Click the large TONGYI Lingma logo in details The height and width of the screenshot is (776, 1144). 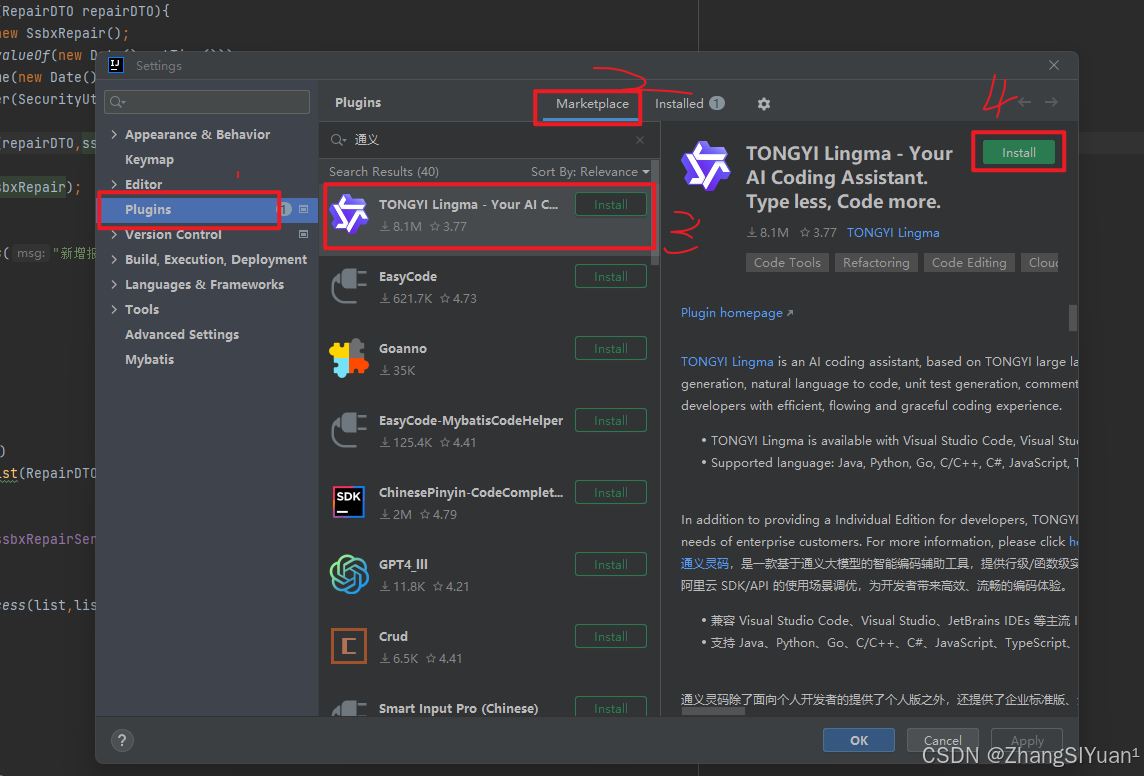(x=706, y=166)
